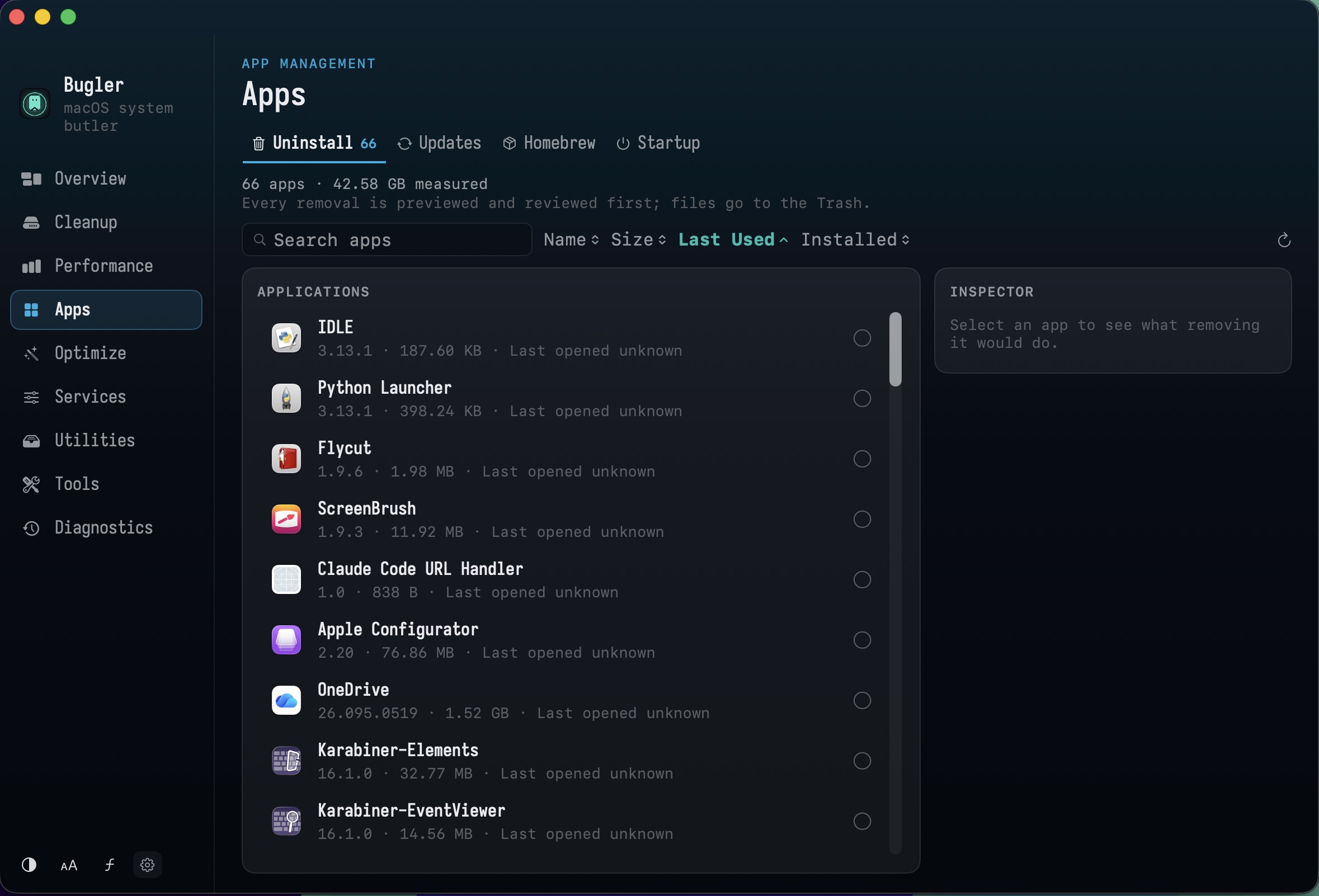Image resolution: width=1319 pixels, height=896 pixels.
Task: Click the Karabiner-EventViewer app name
Action: 411,811
